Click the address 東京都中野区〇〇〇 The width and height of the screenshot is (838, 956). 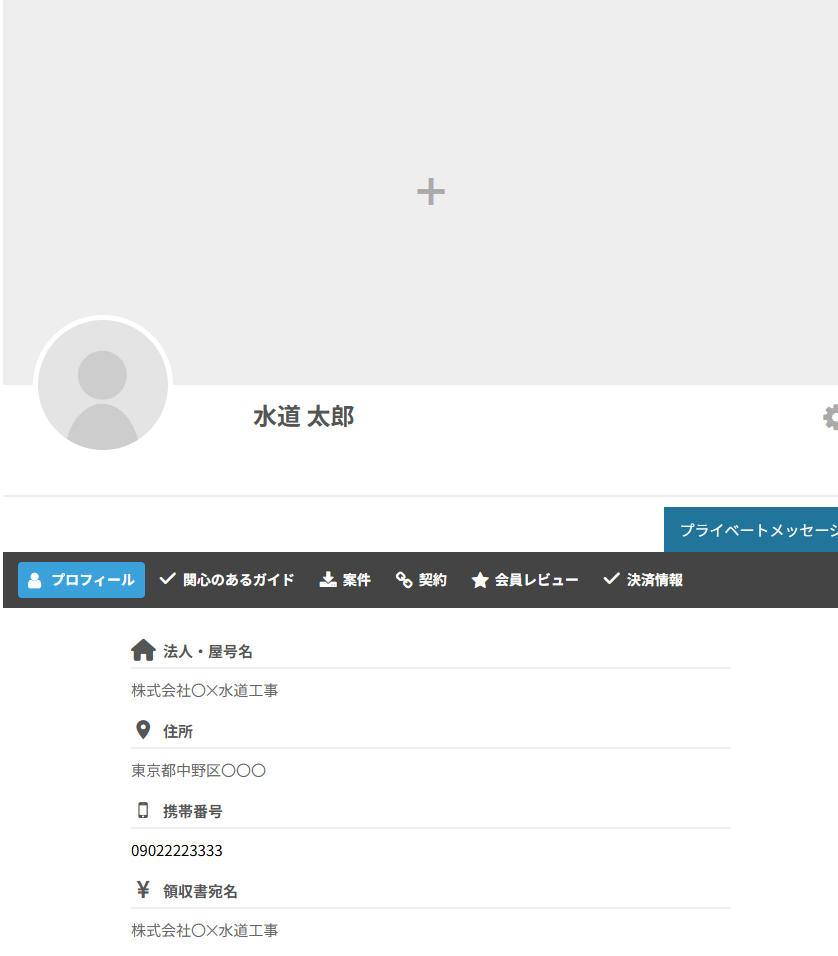(198, 771)
